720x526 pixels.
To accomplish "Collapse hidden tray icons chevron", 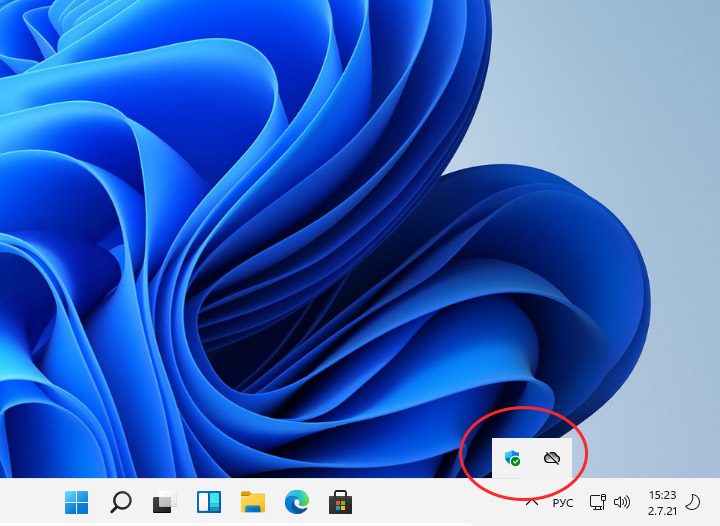I will point(532,502).
